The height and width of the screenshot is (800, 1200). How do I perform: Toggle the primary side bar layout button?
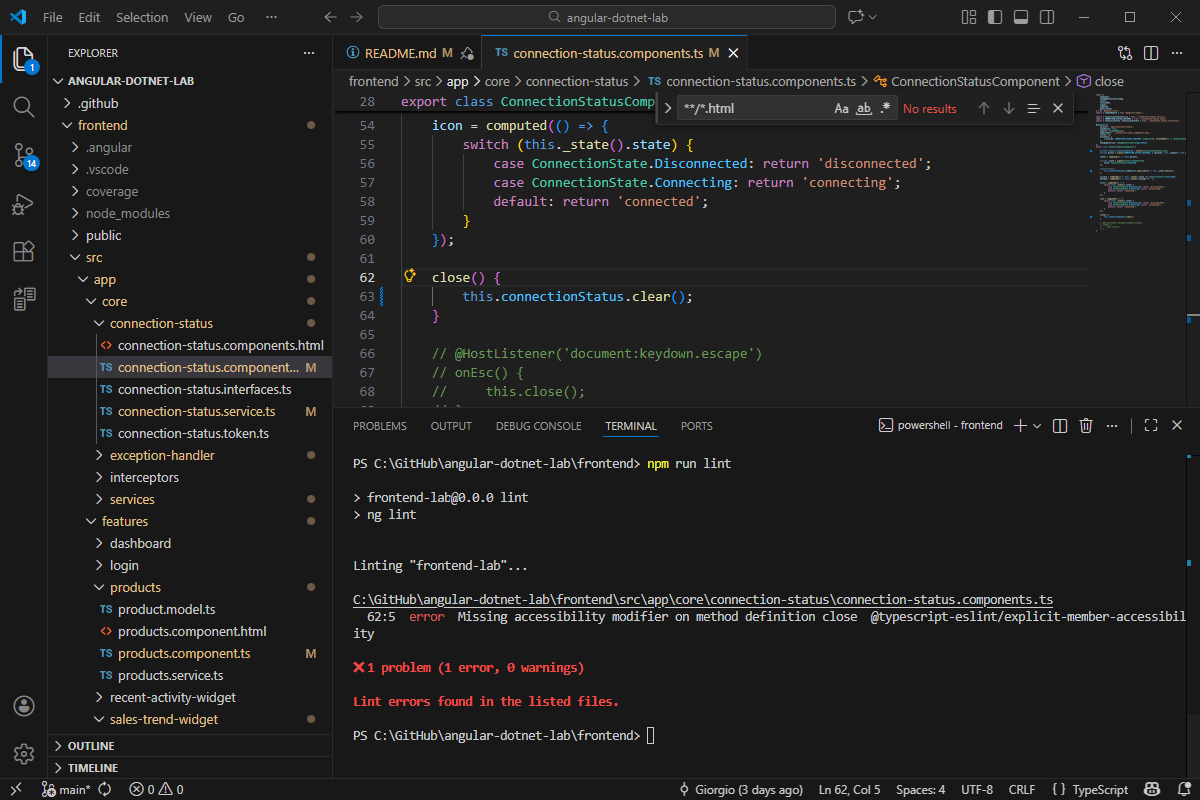click(994, 17)
